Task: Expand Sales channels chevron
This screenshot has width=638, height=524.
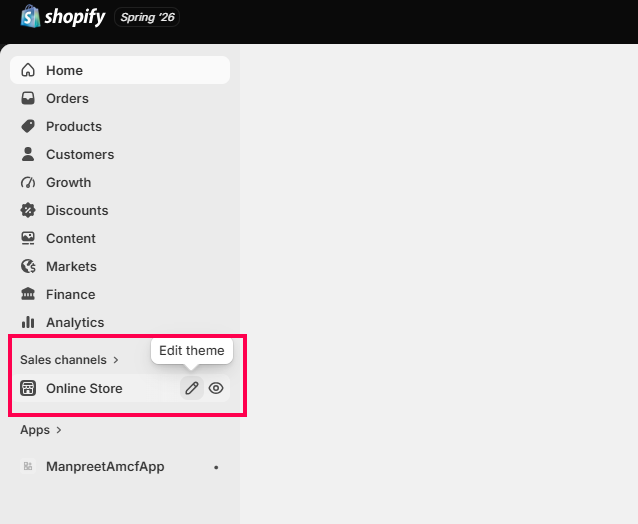Action: [x=116, y=360]
